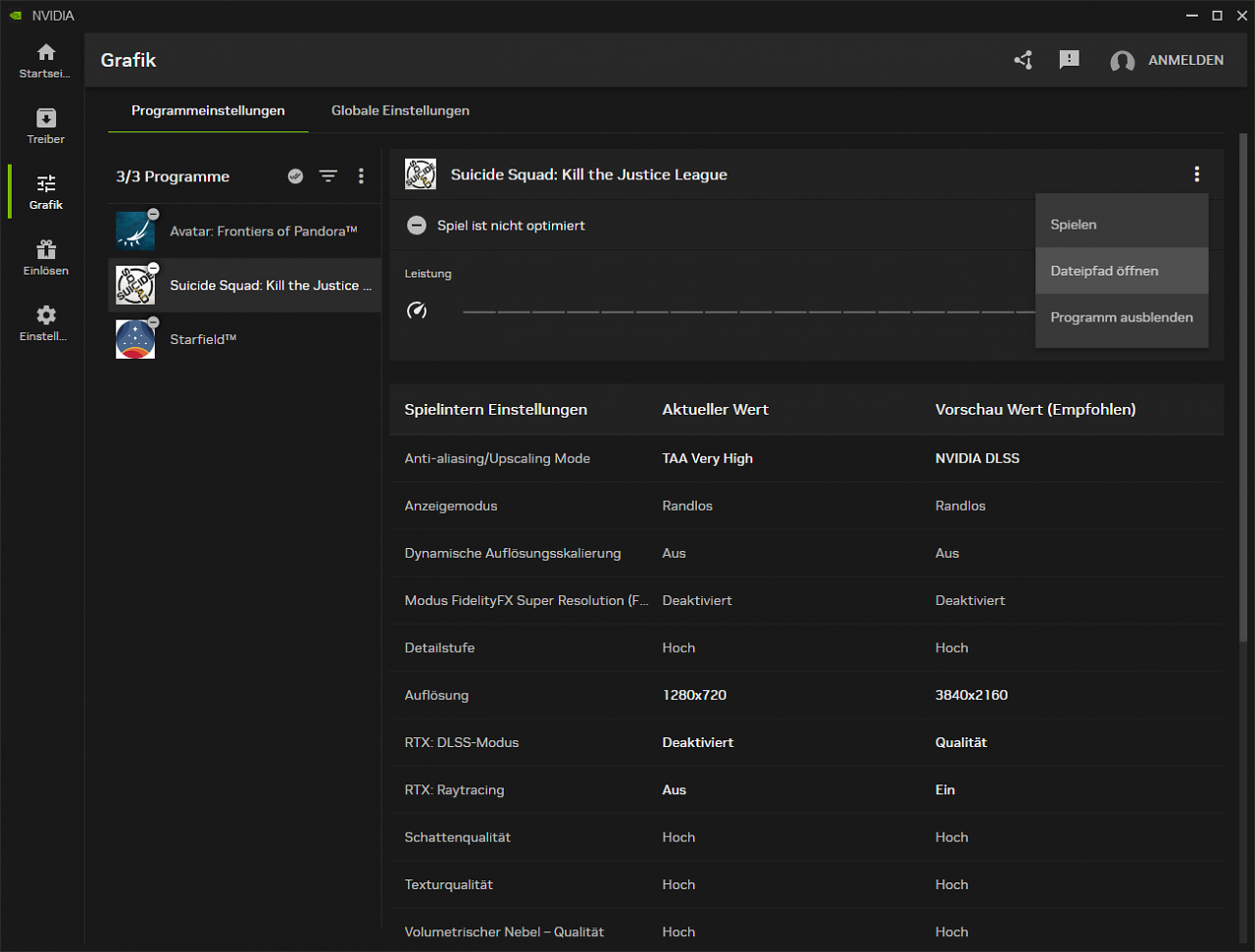
Task: Click the '3840x2160' recommended resolution value
Action: (x=972, y=695)
